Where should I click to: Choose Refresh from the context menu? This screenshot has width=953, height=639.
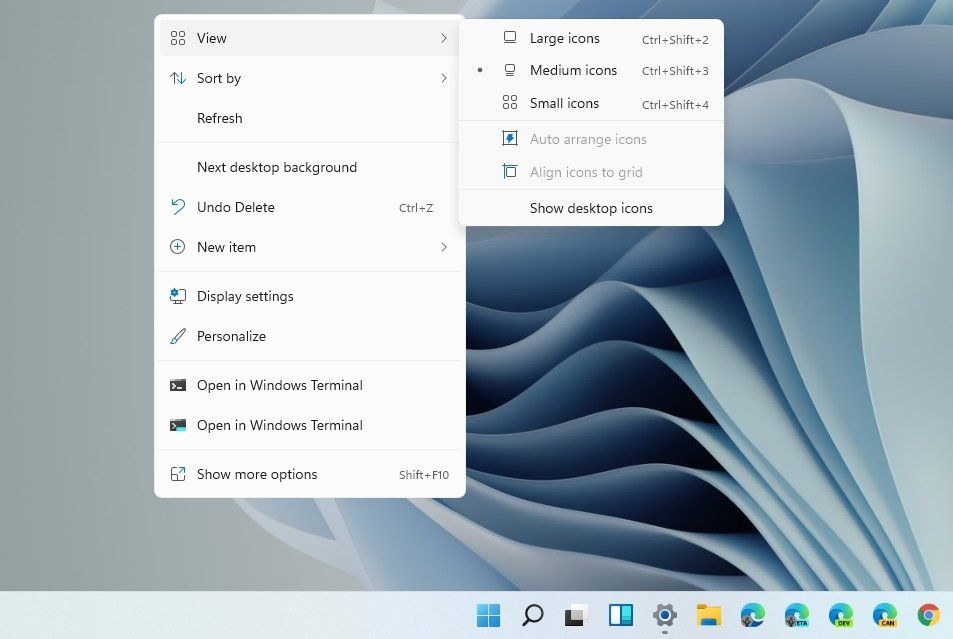[x=219, y=118]
